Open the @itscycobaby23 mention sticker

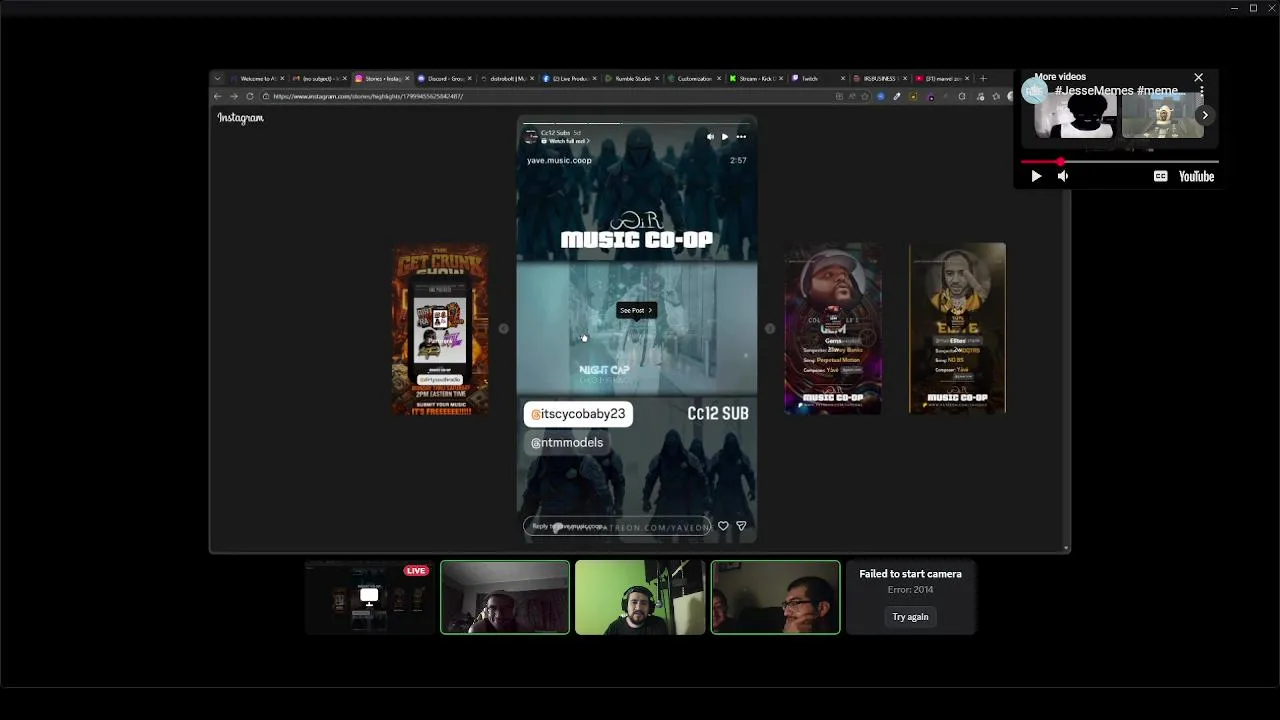pos(578,414)
